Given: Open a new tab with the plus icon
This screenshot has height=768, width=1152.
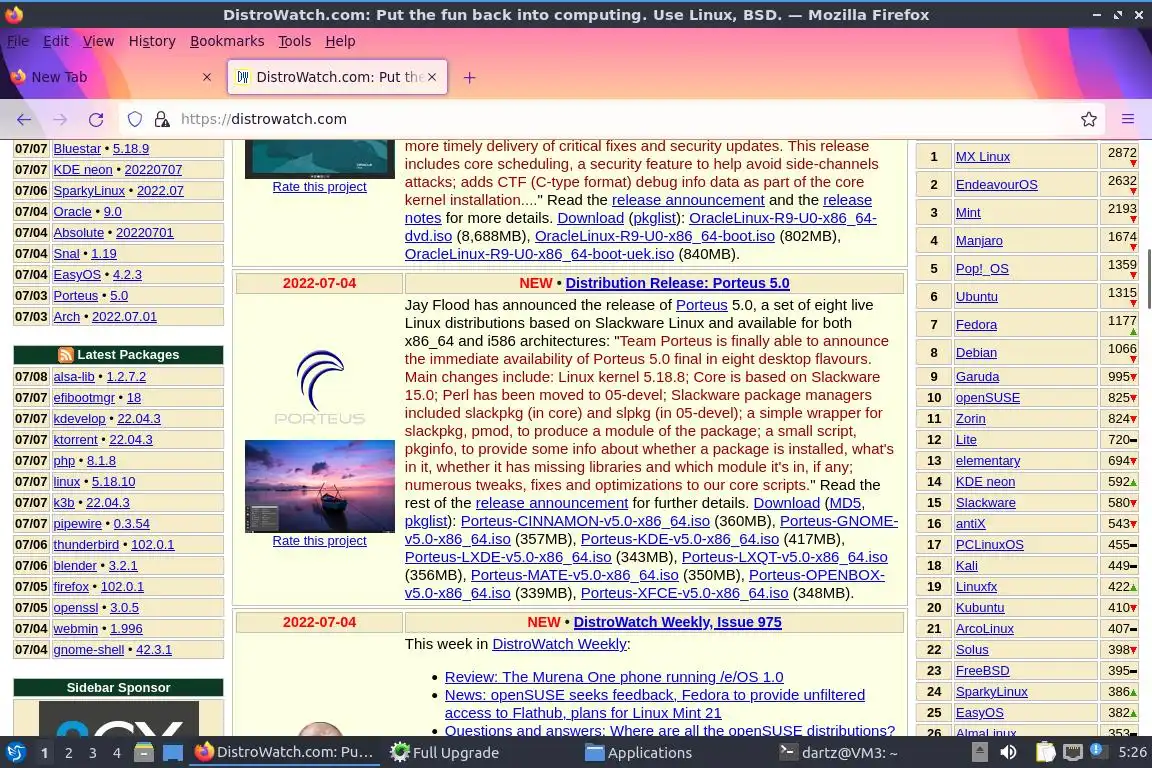Looking at the screenshot, I should click(469, 77).
